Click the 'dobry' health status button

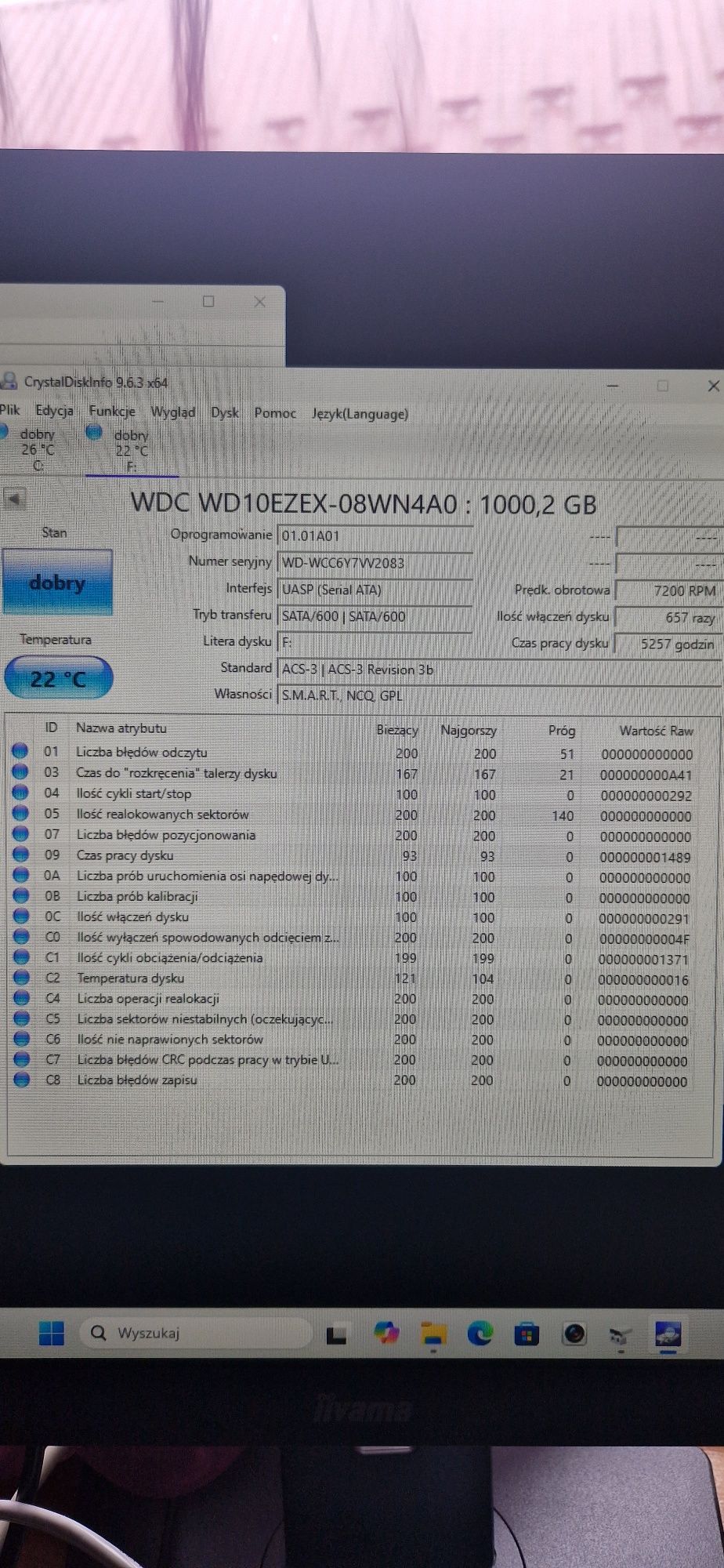click(57, 583)
